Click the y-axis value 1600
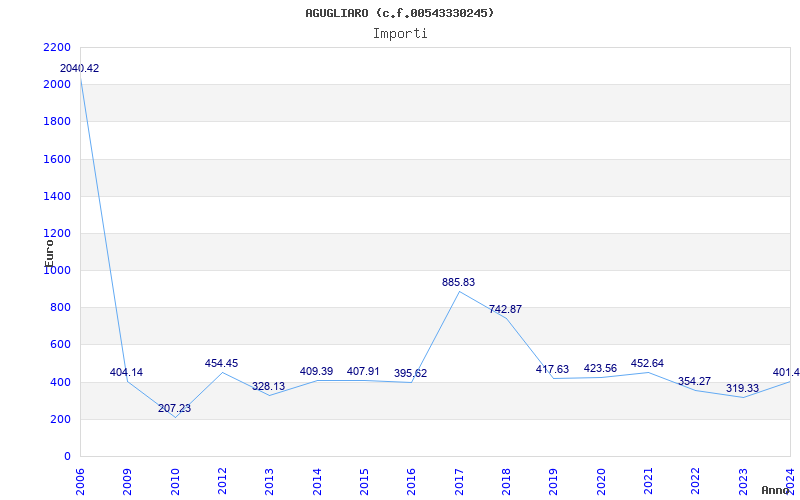Image resolution: width=800 pixels, height=500 pixels. [57, 159]
